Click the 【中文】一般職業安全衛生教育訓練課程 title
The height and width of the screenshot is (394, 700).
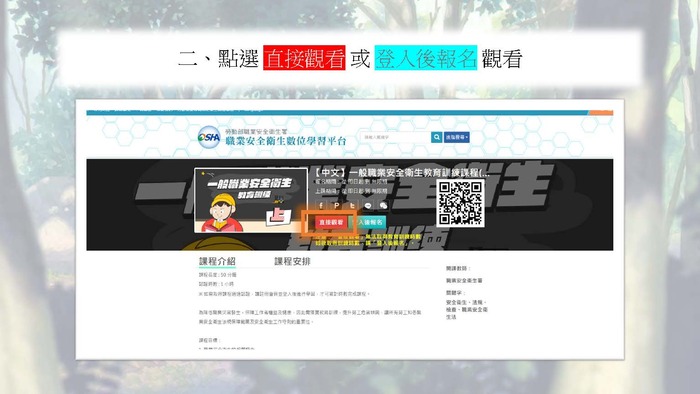point(402,173)
